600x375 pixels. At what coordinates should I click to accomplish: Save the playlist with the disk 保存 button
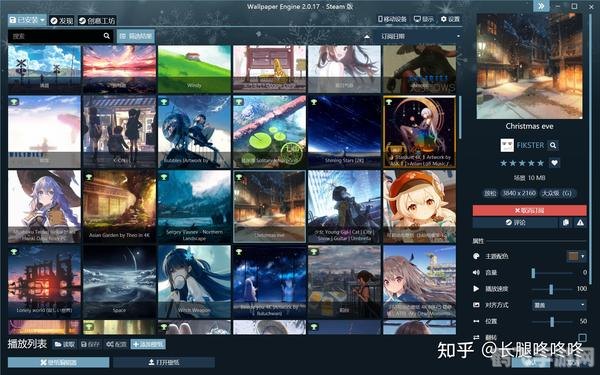pyautogui.click(x=90, y=344)
